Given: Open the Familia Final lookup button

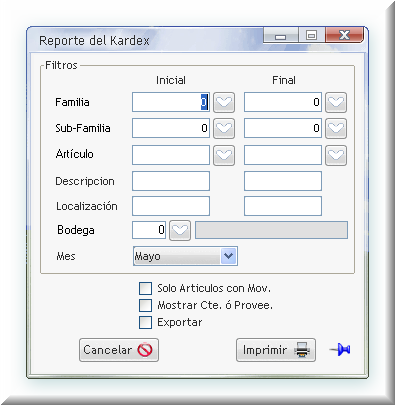Looking at the screenshot, I should point(336,102).
